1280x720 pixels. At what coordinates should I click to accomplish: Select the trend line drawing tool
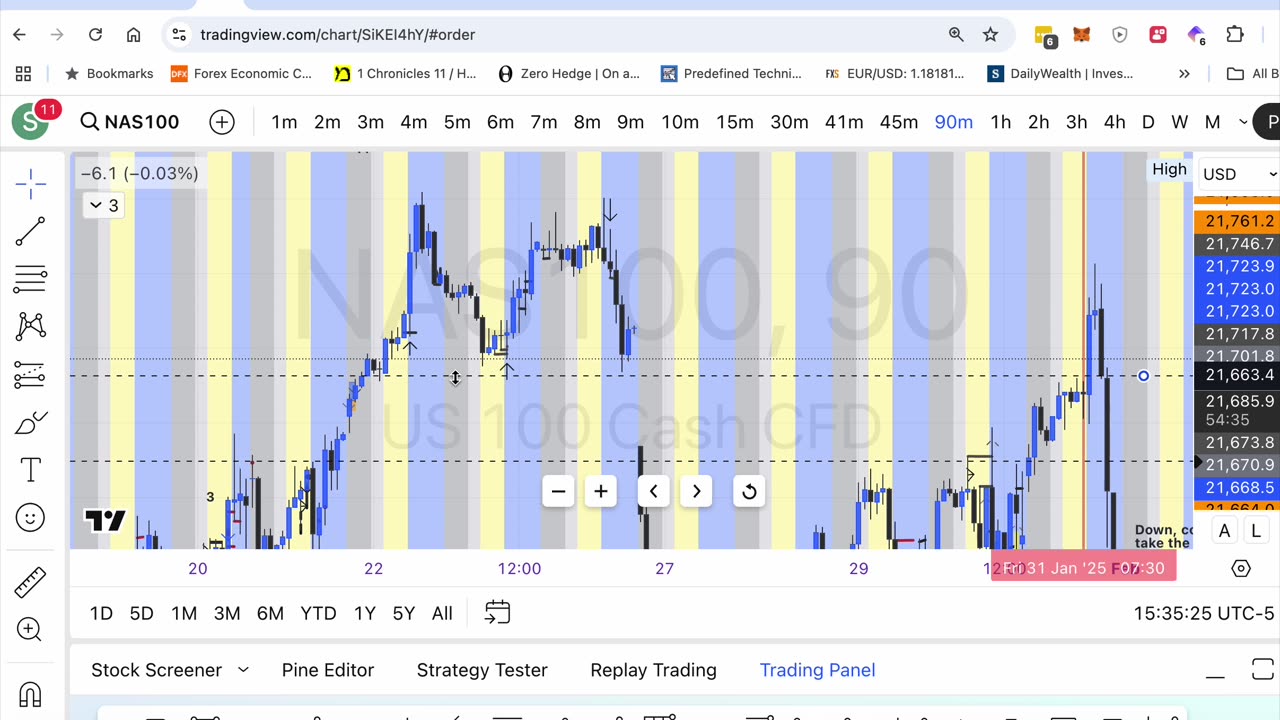pyautogui.click(x=30, y=231)
